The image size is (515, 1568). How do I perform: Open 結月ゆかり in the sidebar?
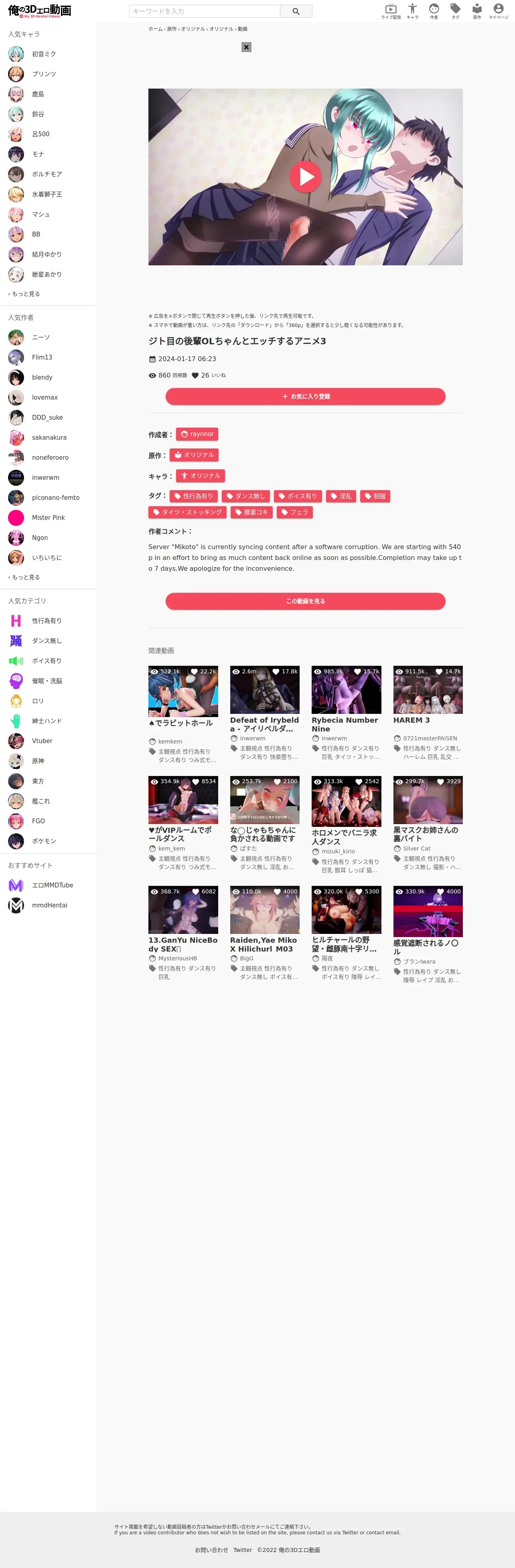coord(46,255)
